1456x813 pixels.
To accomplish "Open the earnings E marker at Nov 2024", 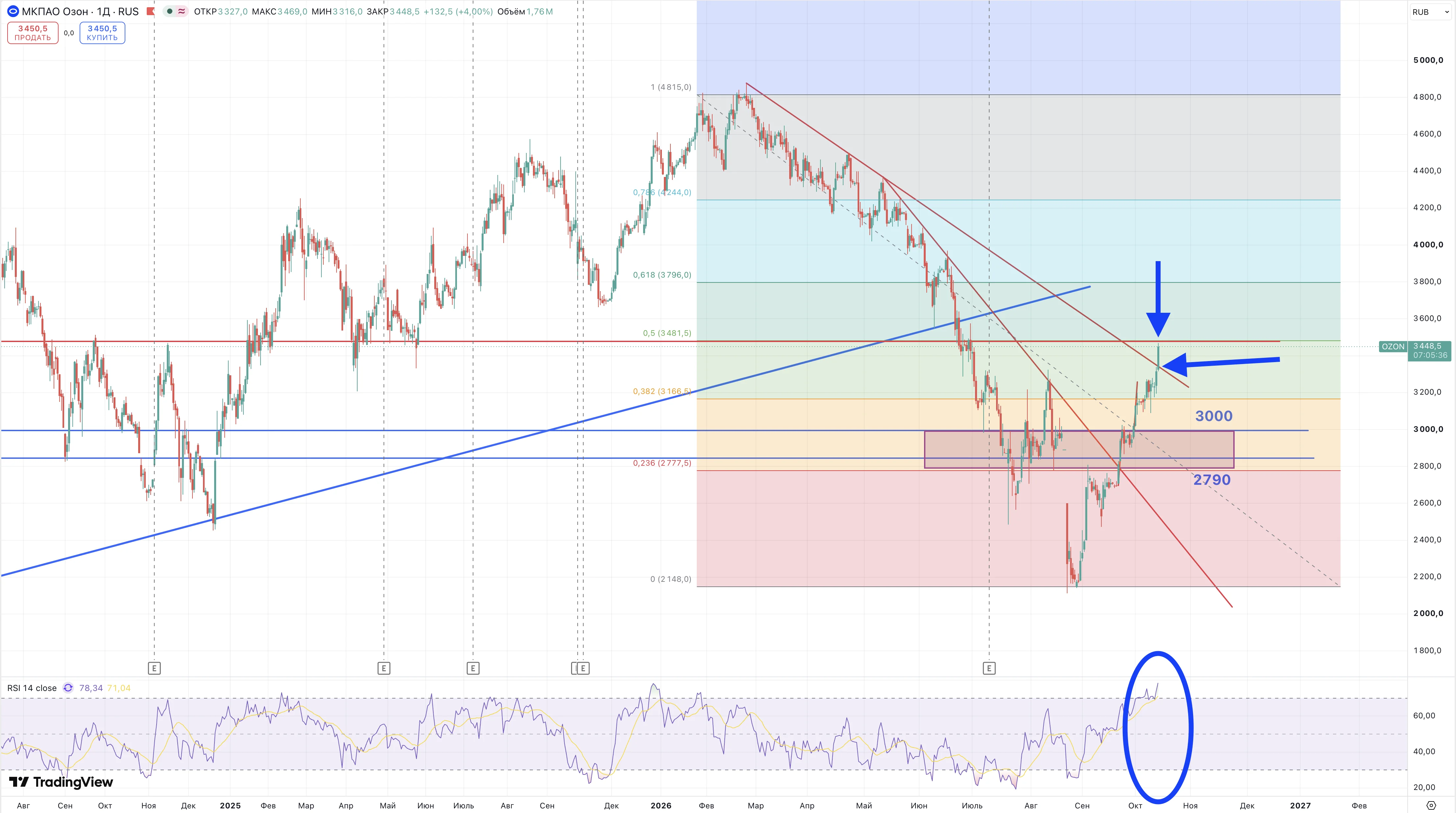I will (x=154, y=668).
